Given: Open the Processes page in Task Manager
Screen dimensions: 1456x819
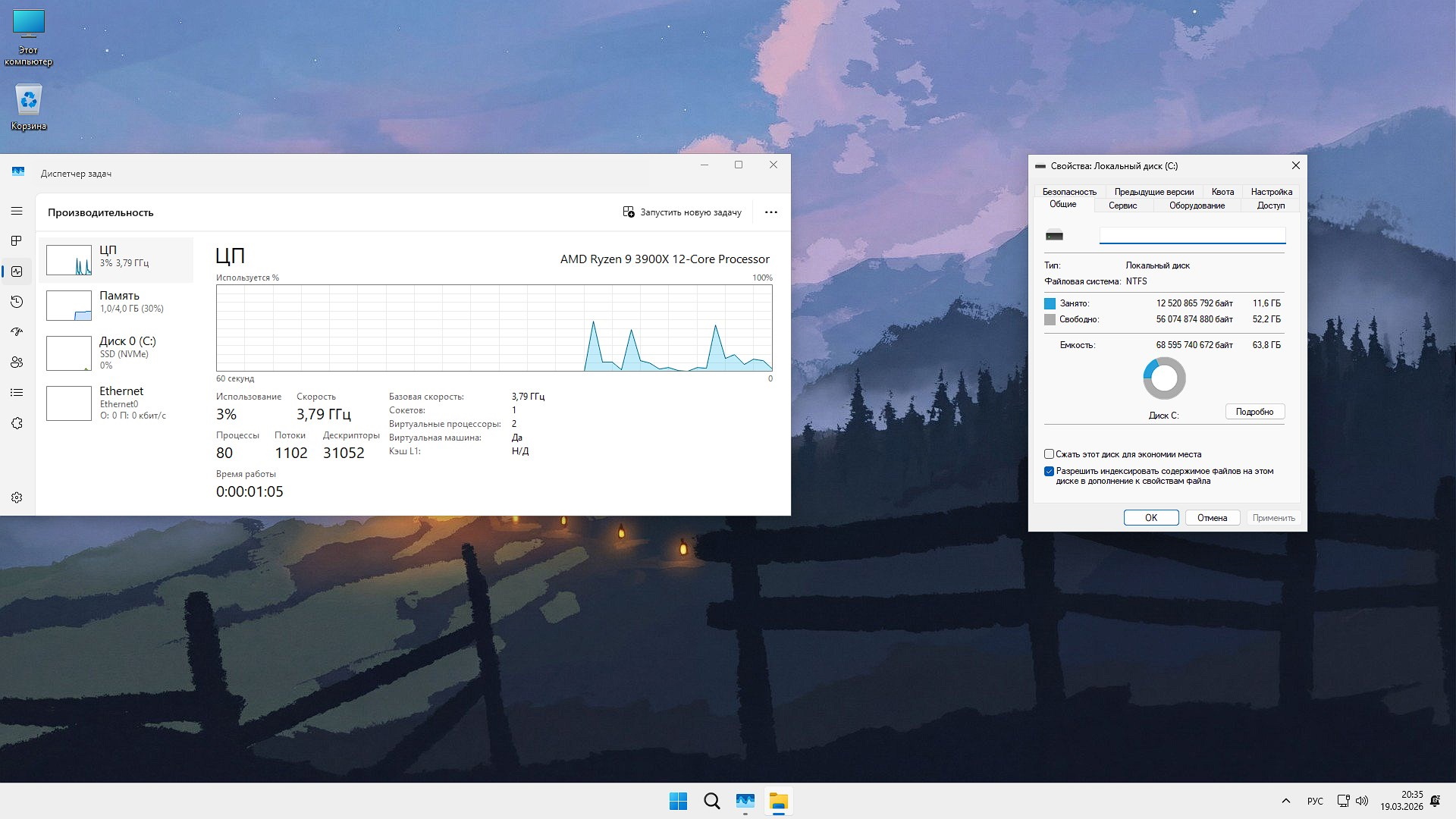Looking at the screenshot, I should coord(17,242).
